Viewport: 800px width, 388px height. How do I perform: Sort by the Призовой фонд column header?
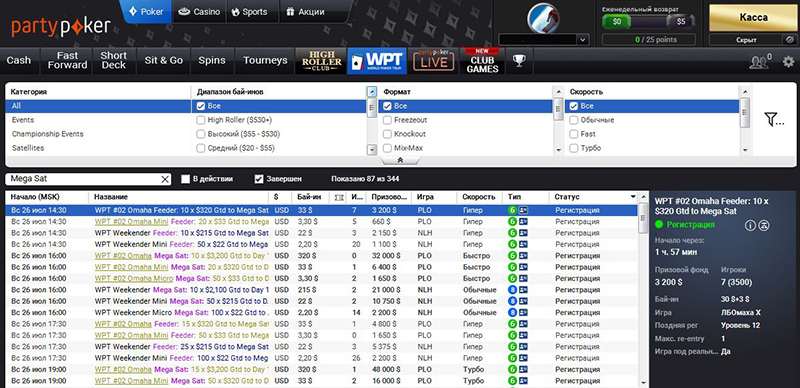tap(390, 197)
